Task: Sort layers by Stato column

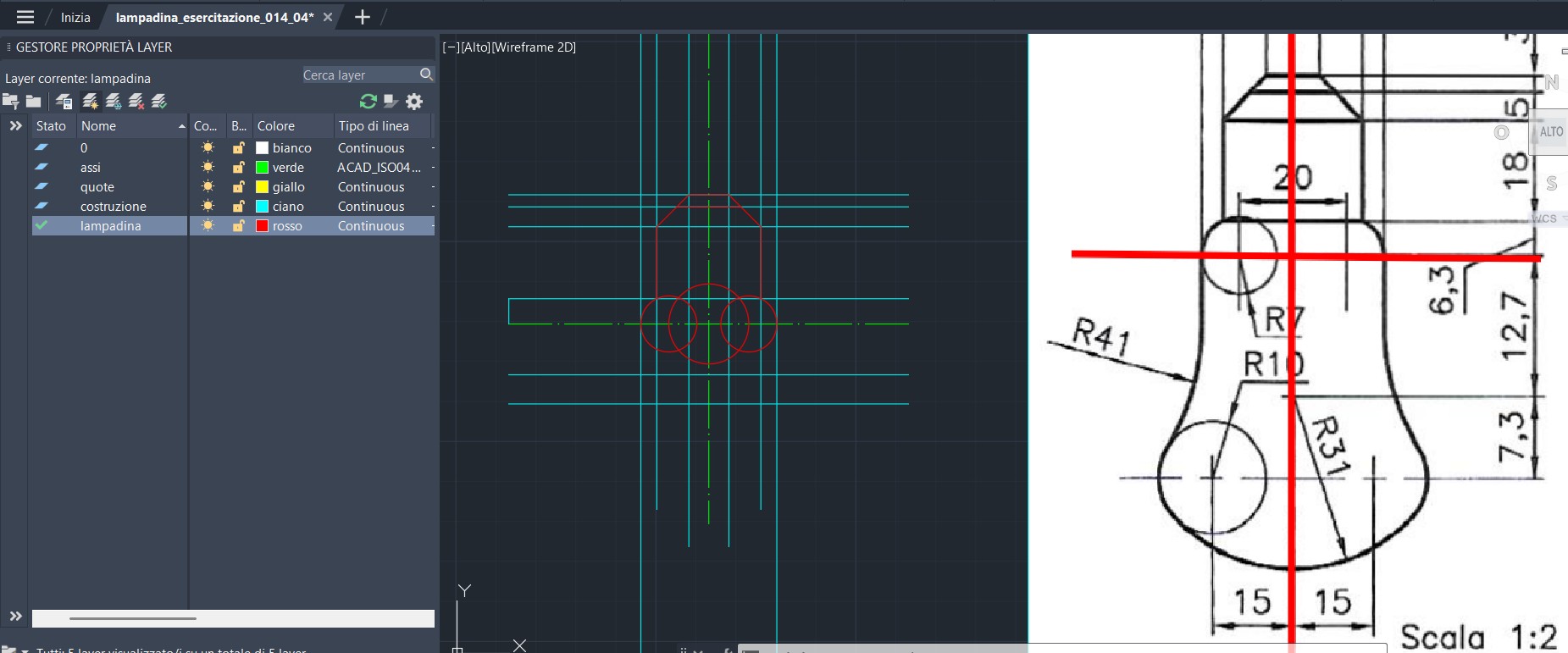Action: click(53, 125)
